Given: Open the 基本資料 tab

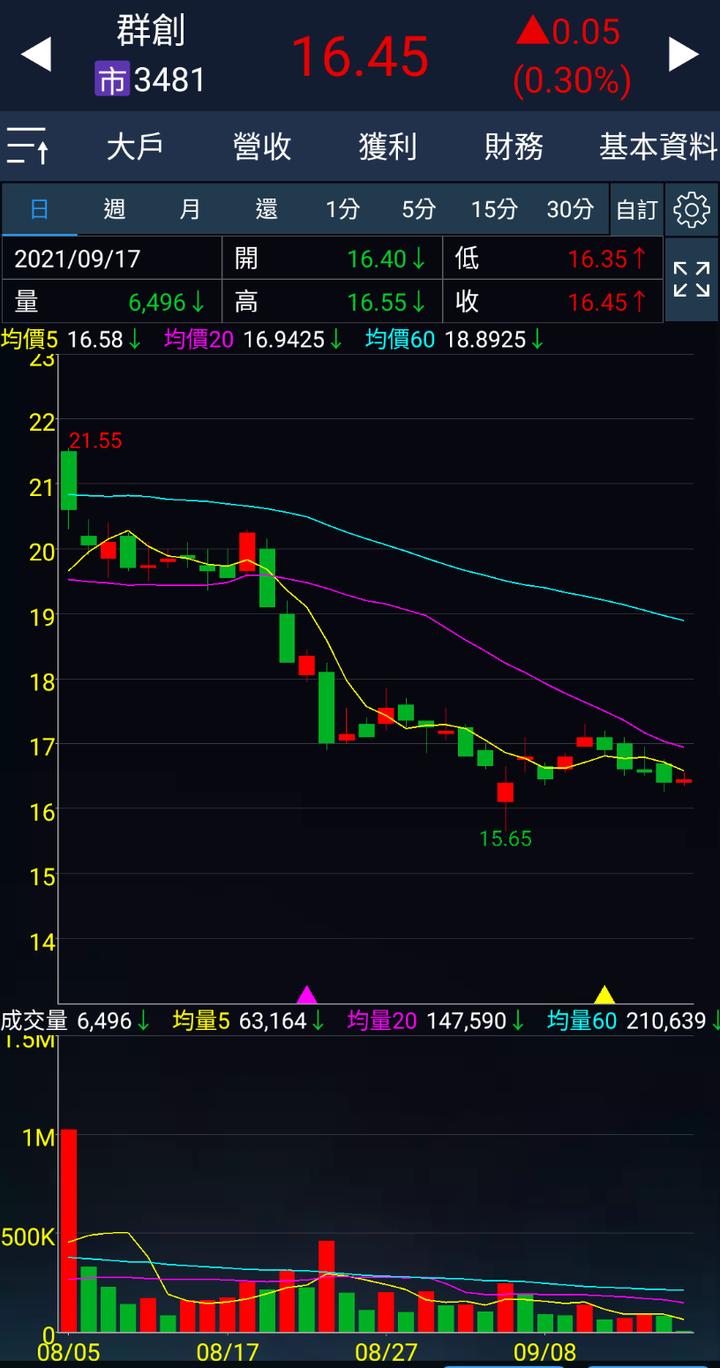Looking at the screenshot, I should [658, 147].
